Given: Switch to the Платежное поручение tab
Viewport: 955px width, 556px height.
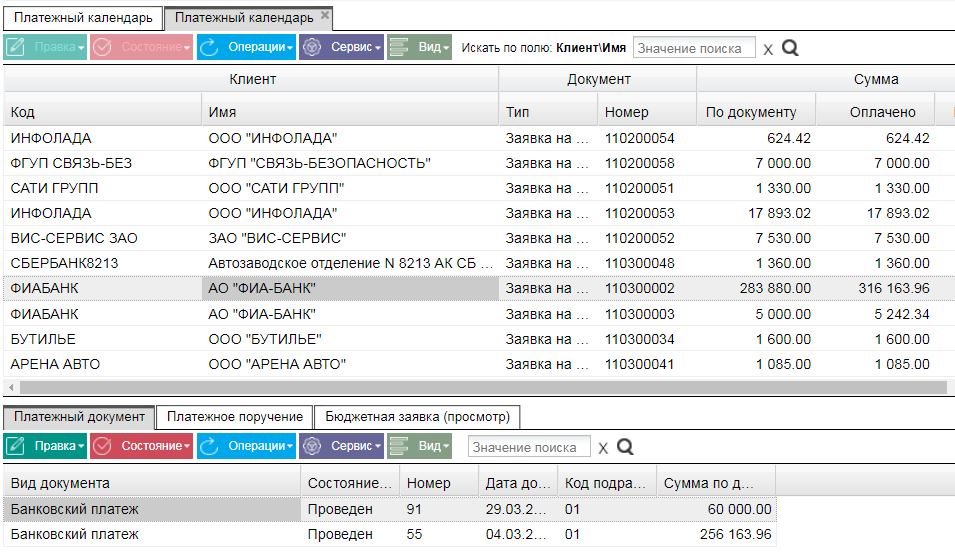Looking at the screenshot, I should 234,417.
